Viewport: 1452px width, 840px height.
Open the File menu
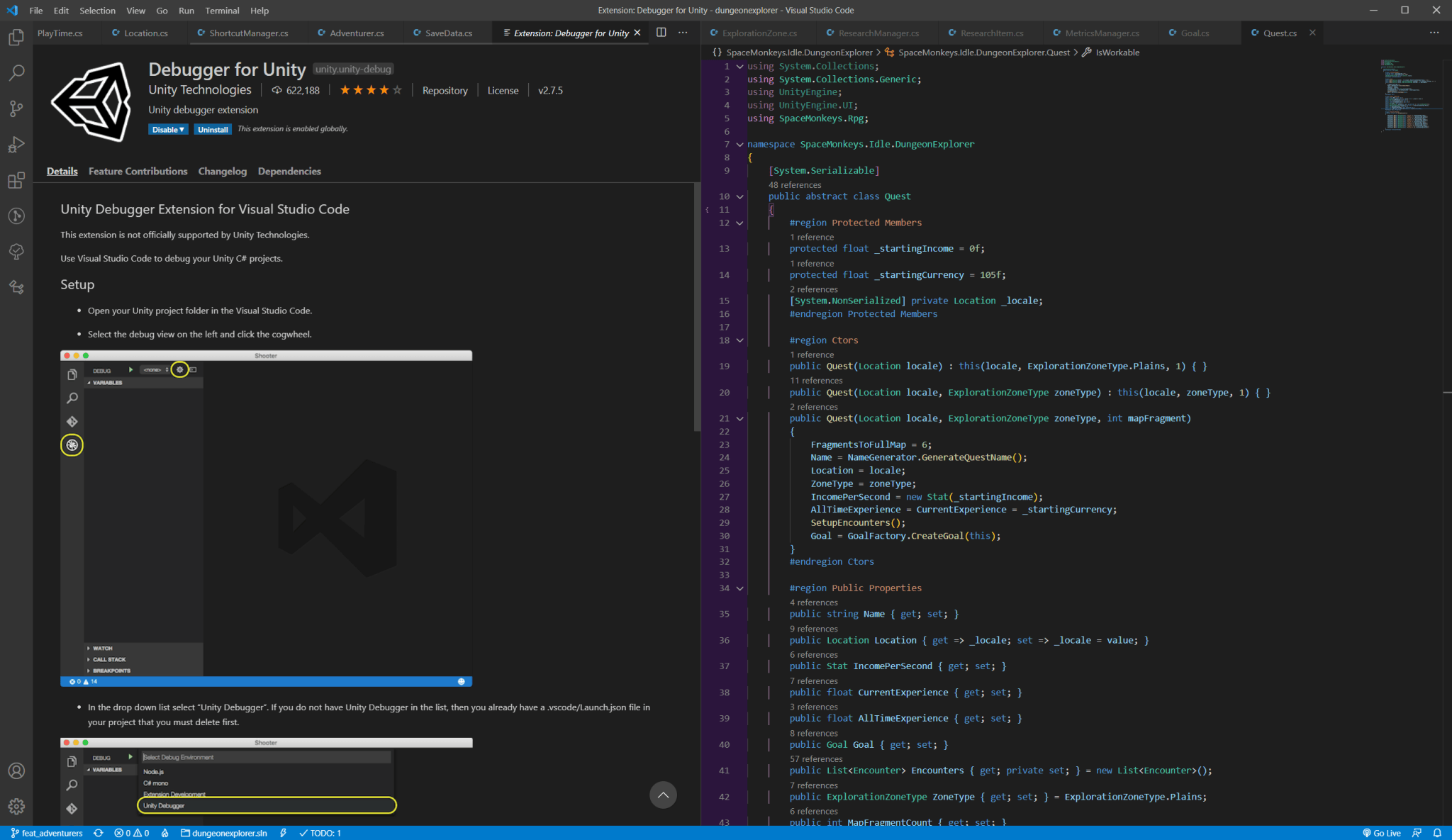pos(36,11)
